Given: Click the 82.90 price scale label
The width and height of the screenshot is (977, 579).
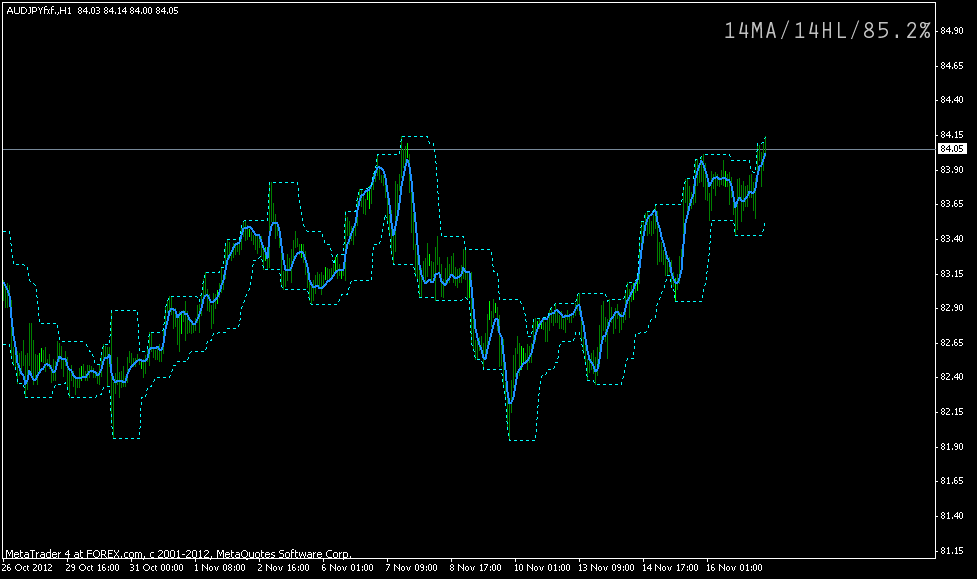Looking at the screenshot, I should (951, 308).
